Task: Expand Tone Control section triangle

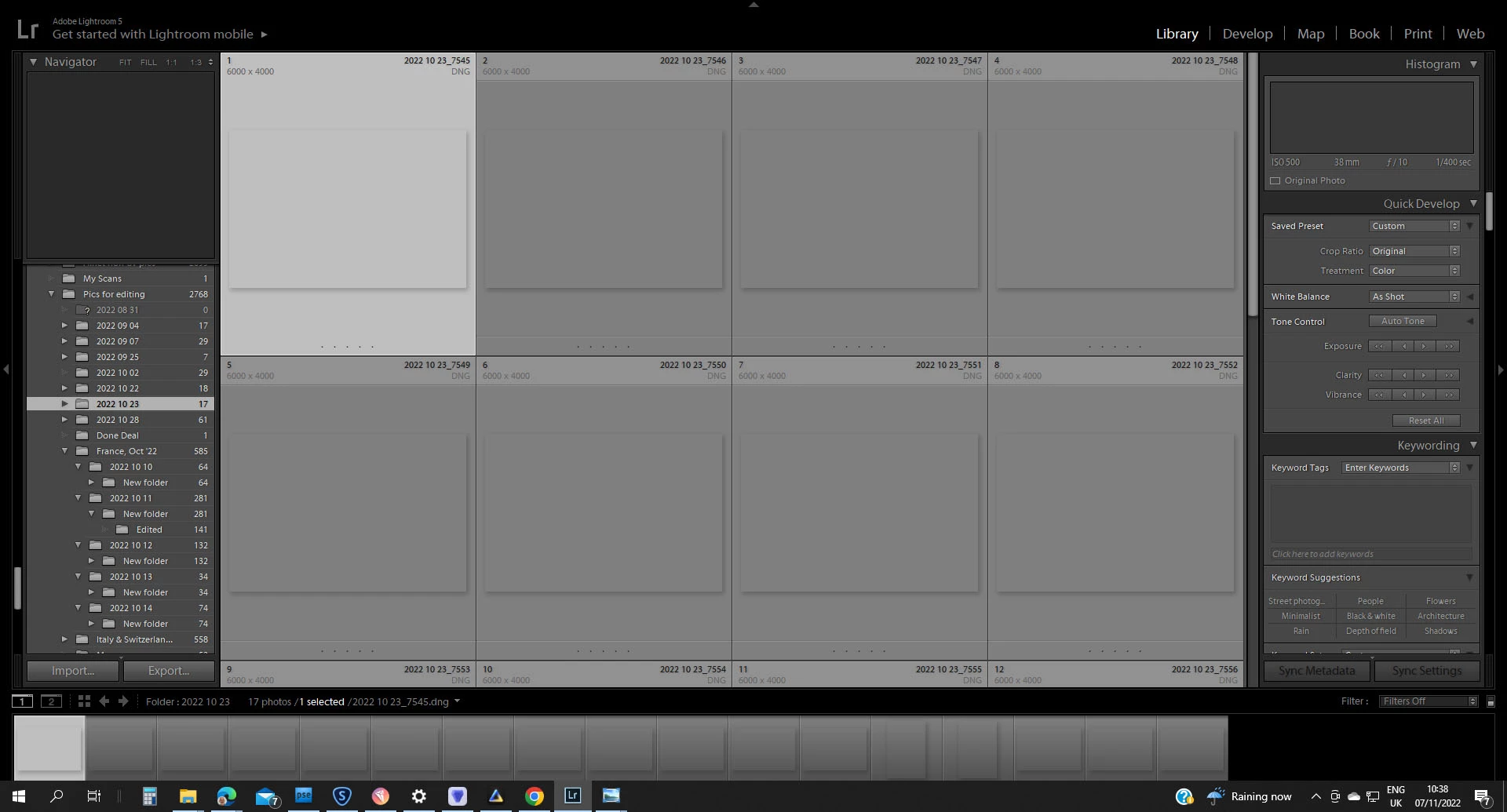Action: click(x=1470, y=321)
